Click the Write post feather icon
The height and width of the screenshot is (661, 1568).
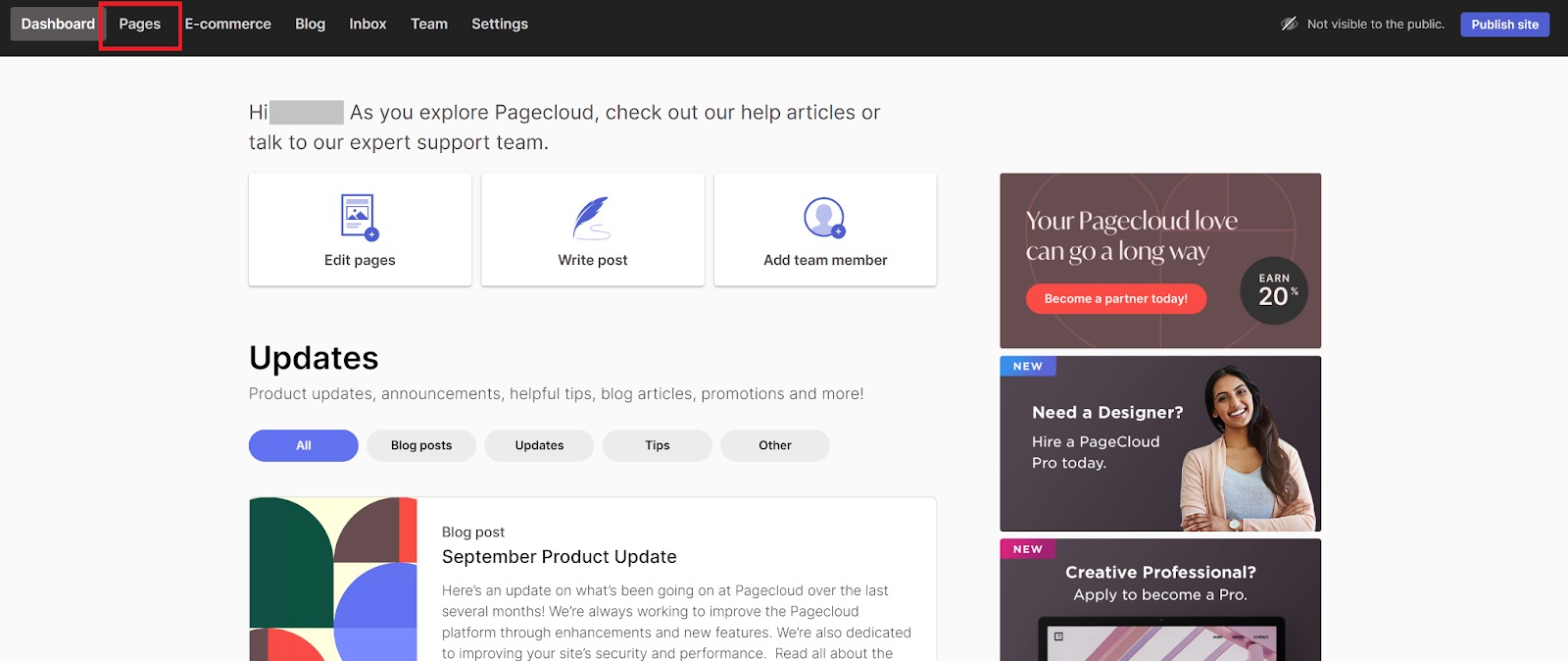coord(592,218)
